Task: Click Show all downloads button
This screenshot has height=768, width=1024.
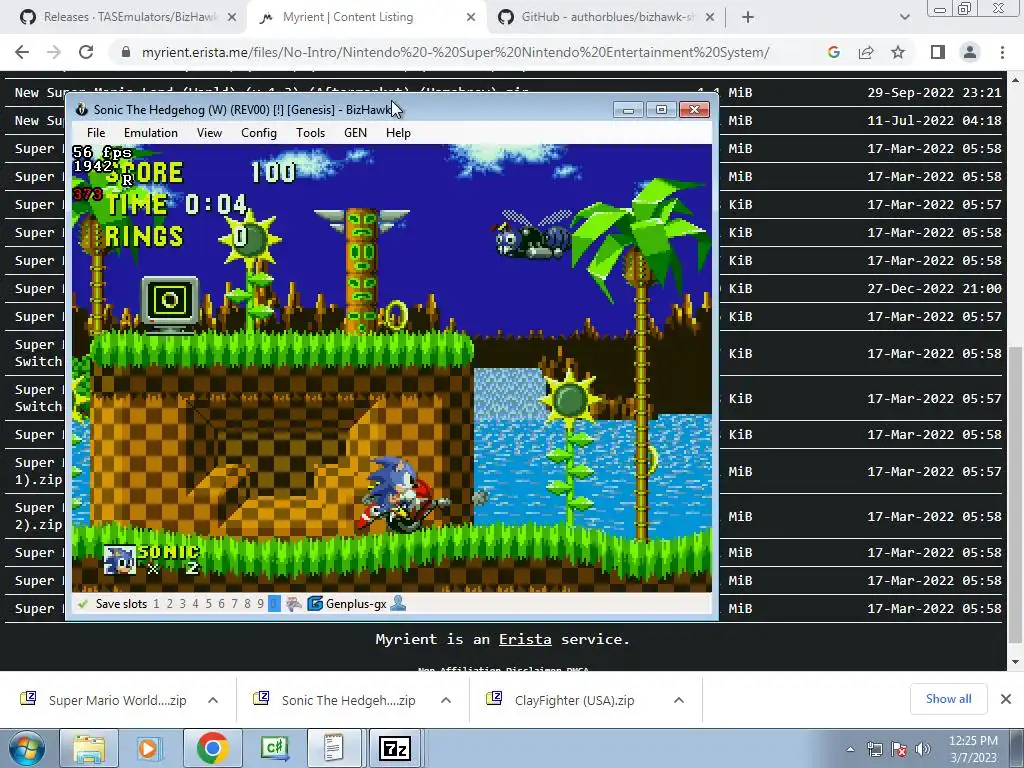Action: (x=948, y=699)
